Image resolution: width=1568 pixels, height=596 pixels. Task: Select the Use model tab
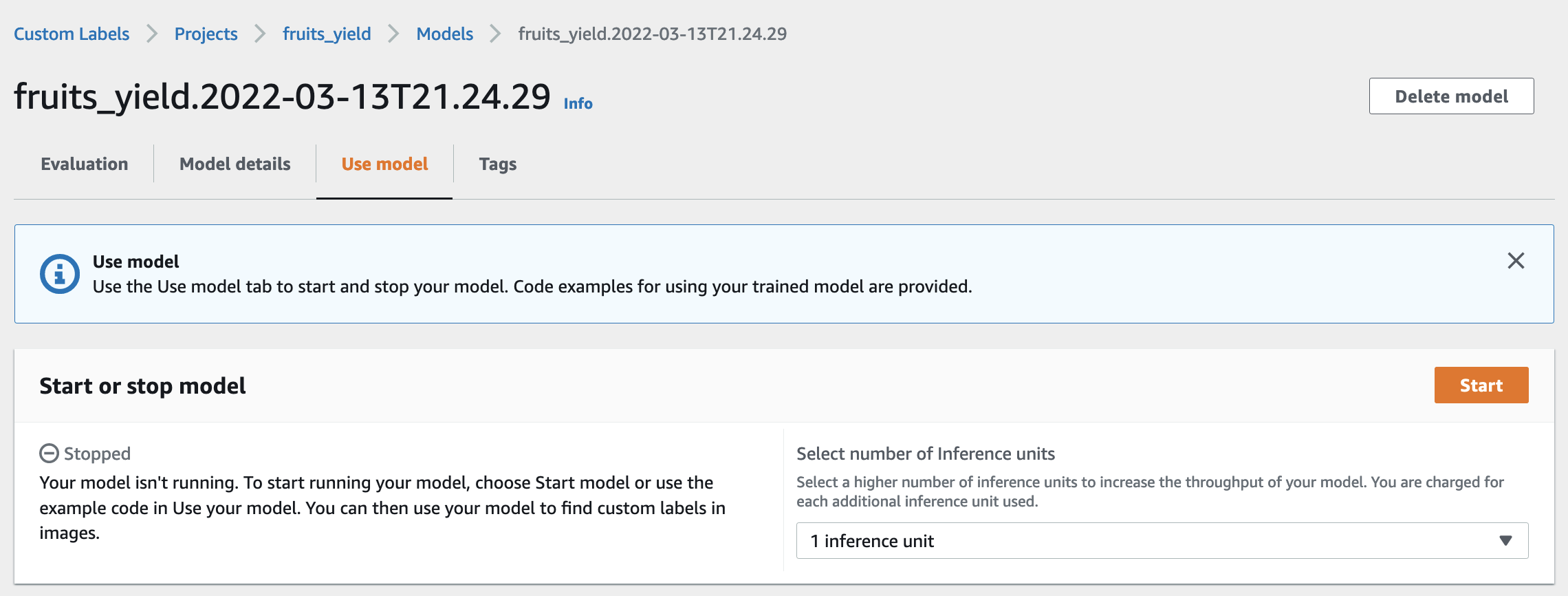pyautogui.click(x=384, y=164)
